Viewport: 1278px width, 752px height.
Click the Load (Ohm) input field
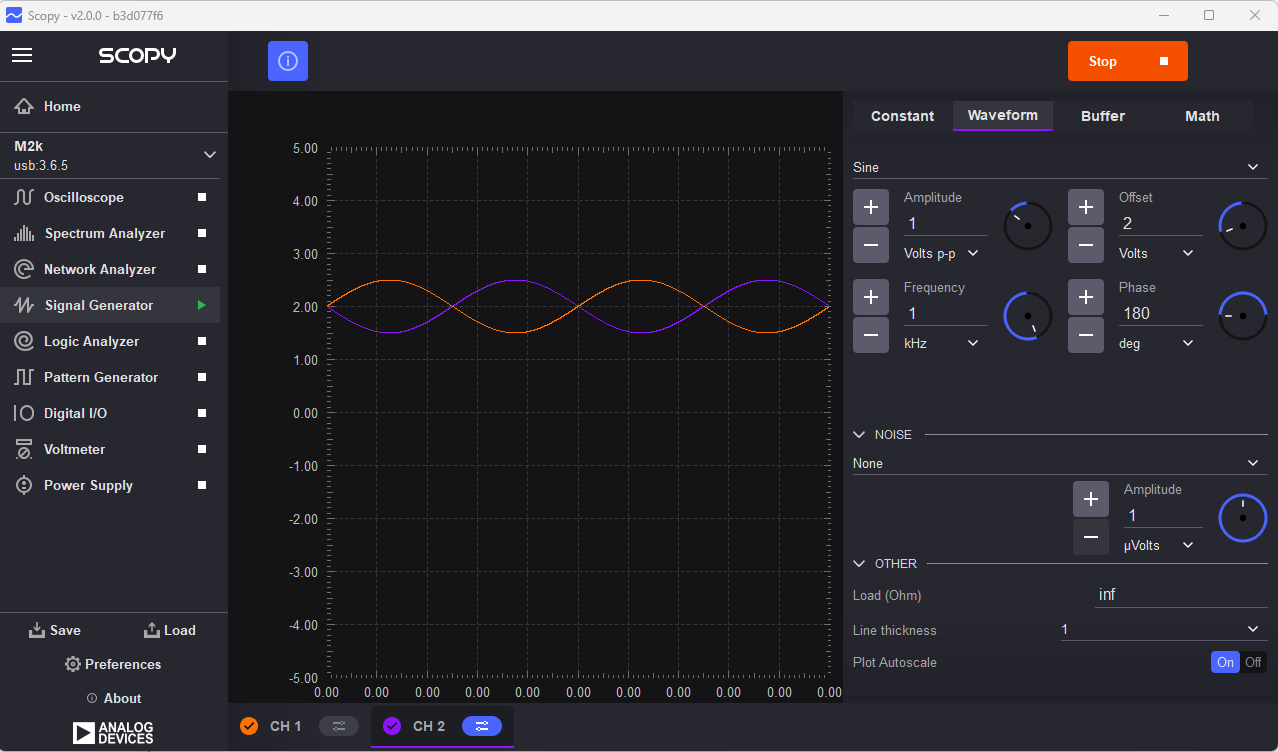click(x=1181, y=595)
